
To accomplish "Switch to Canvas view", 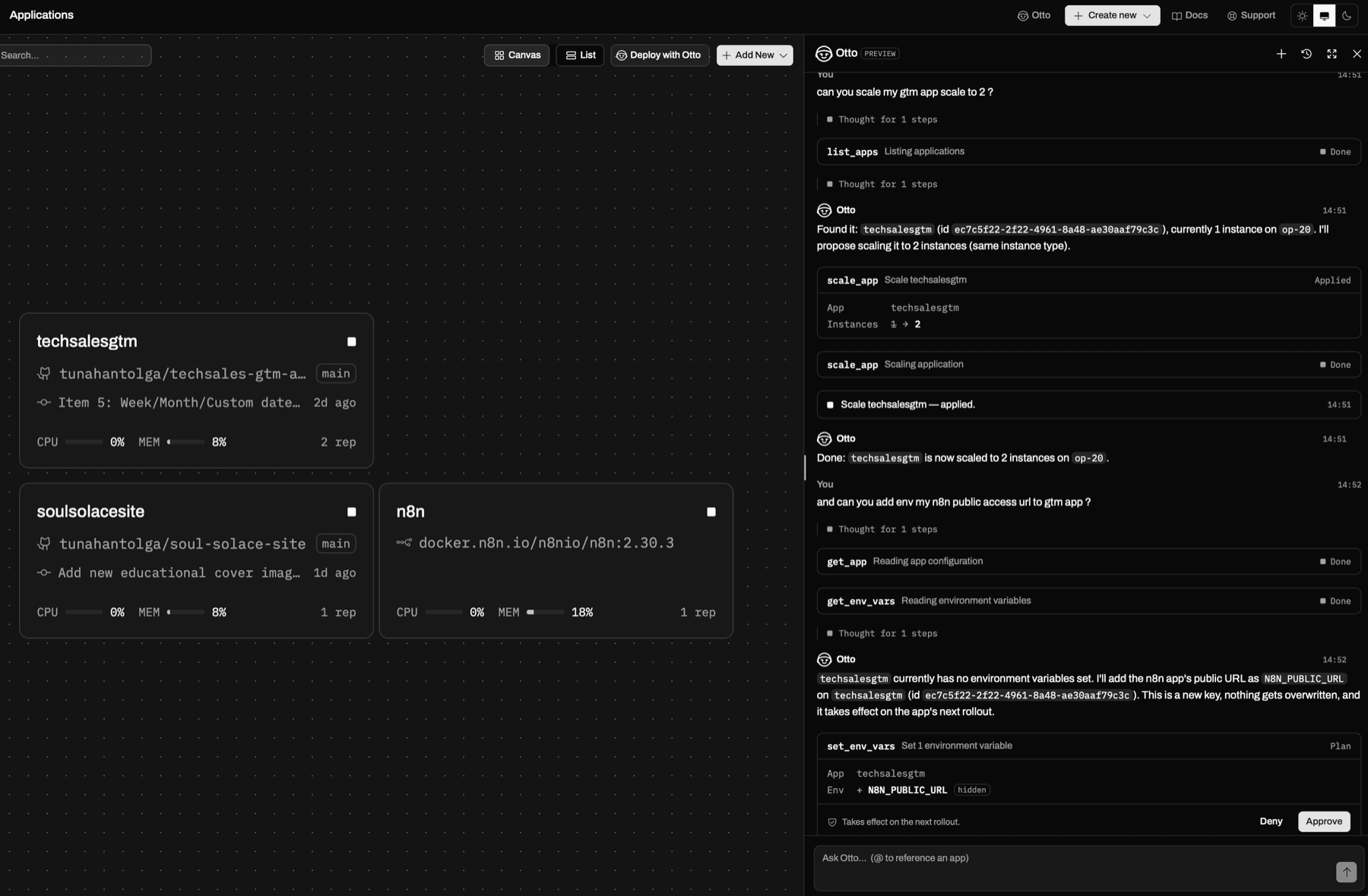I will (517, 55).
